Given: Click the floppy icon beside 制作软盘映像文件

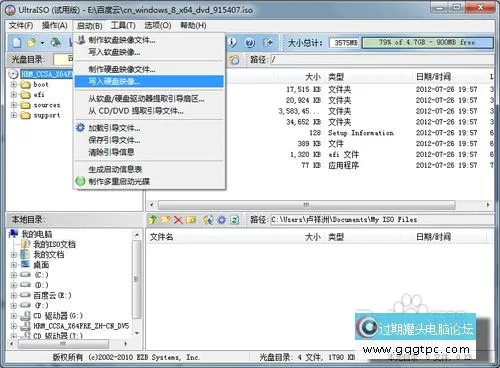Looking at the screenshot, I should [x=80, y=40].
